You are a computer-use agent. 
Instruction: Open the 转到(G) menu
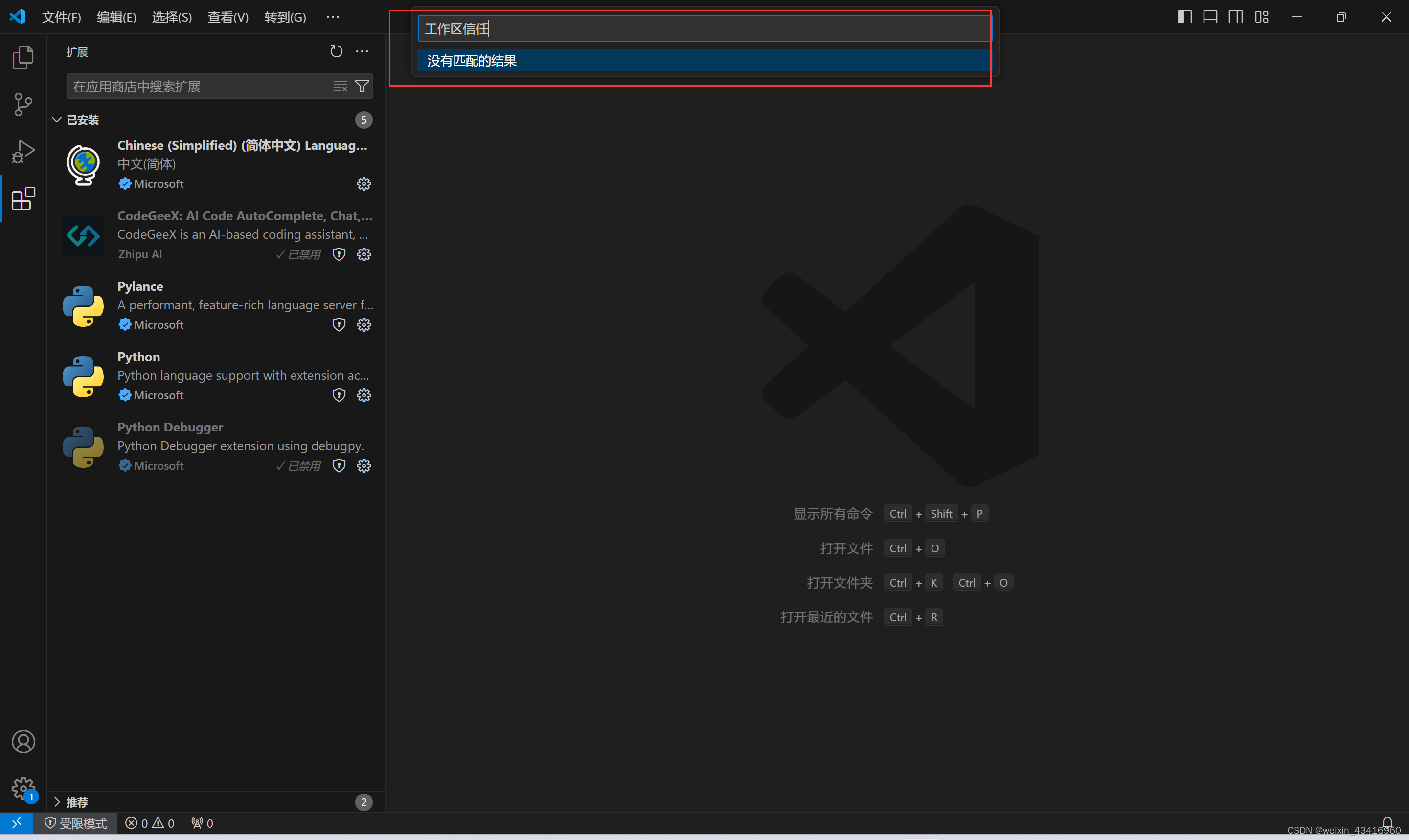(x=285, y=17)
